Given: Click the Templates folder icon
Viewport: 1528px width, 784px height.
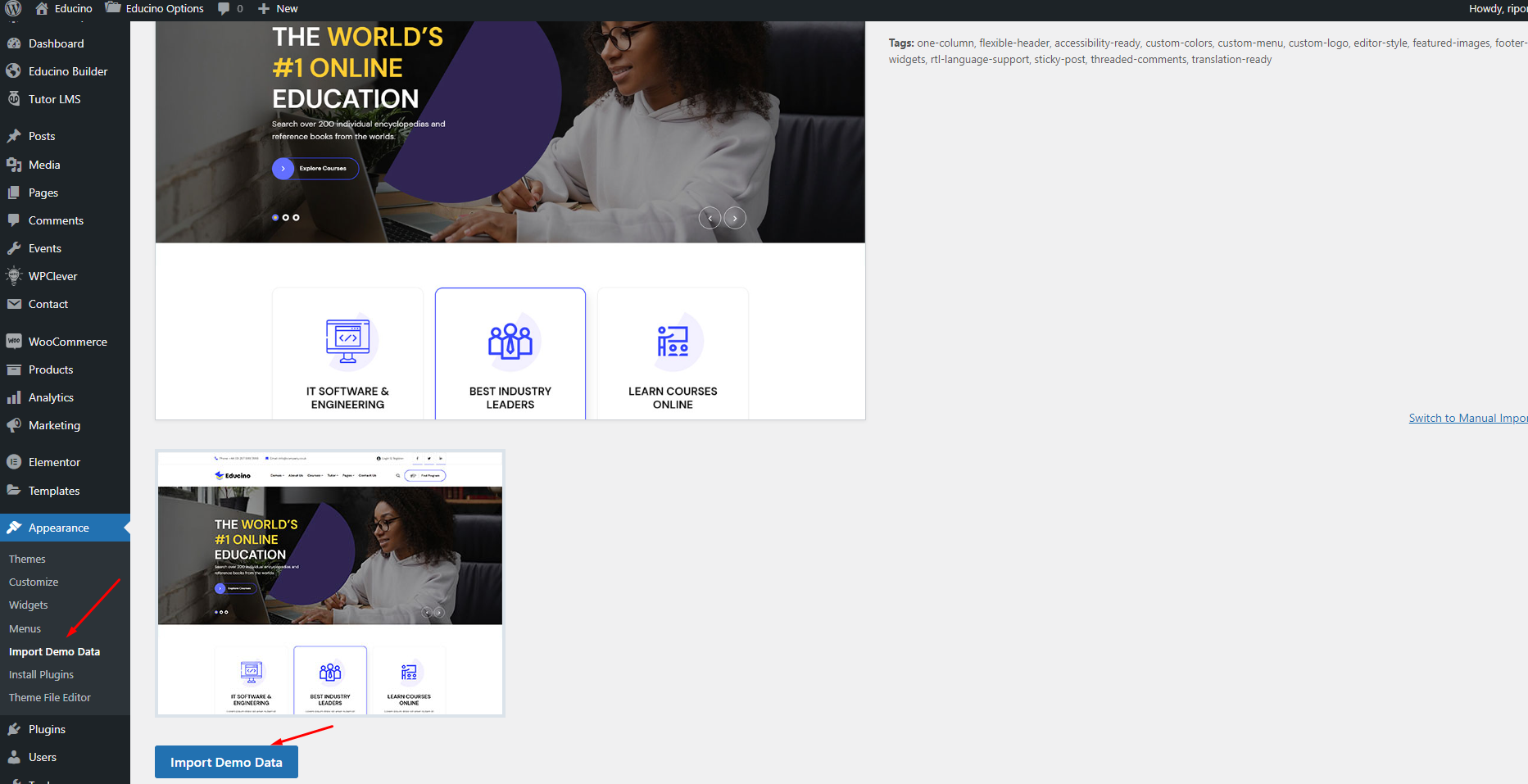Looking at the screenshot, I should 14,491.
